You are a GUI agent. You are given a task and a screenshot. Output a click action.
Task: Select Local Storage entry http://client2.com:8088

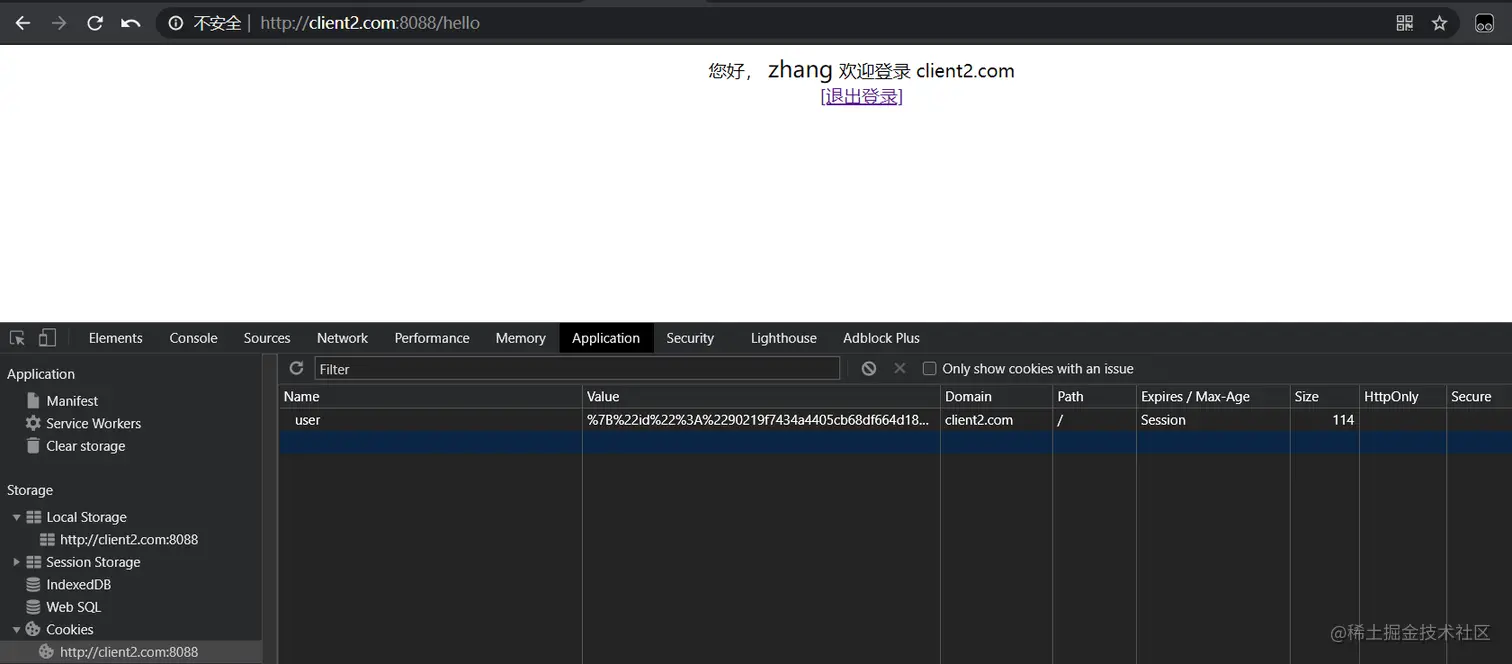[129, 539]
